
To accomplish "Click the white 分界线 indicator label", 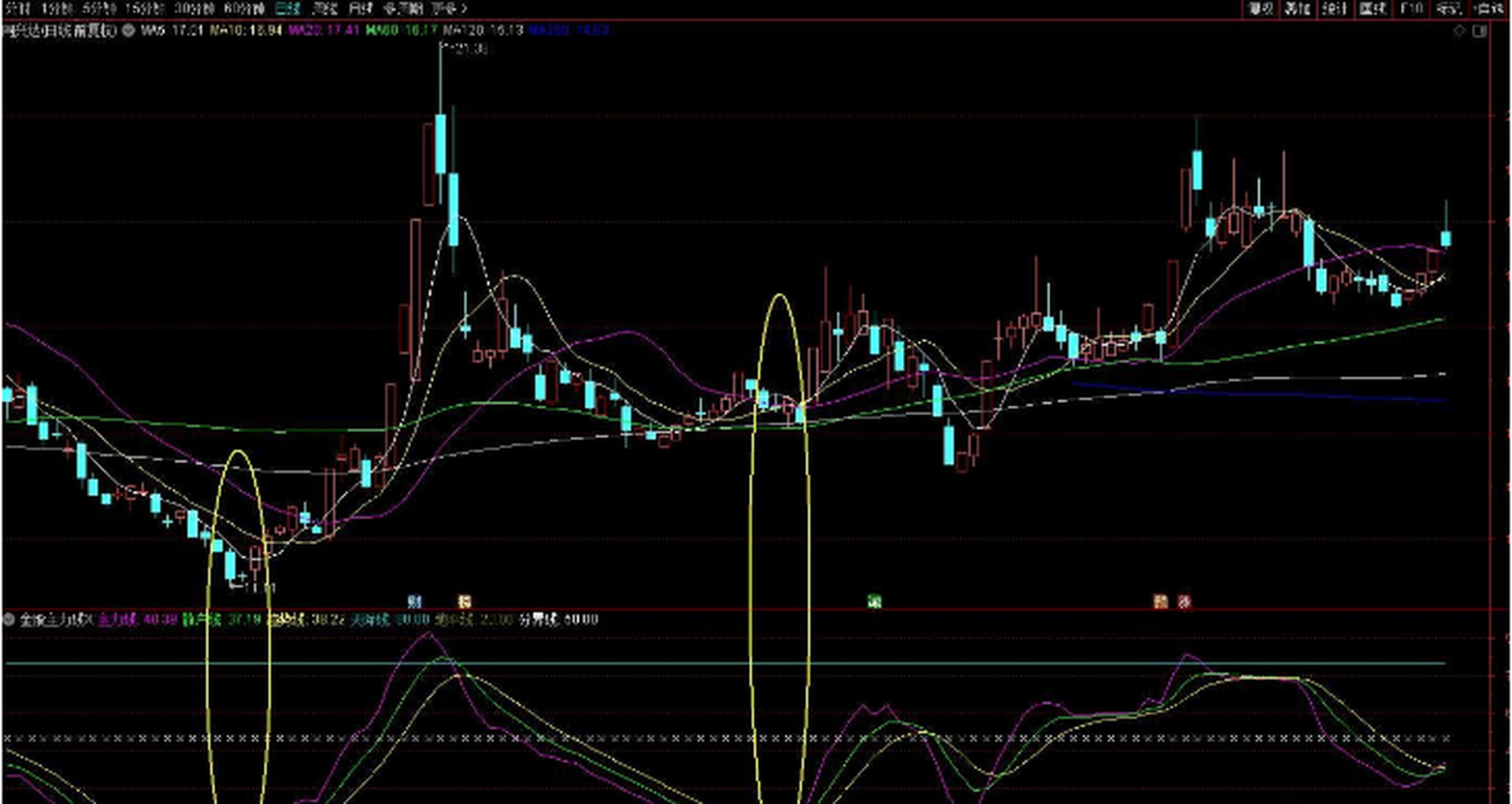I will tap(558, 620).
